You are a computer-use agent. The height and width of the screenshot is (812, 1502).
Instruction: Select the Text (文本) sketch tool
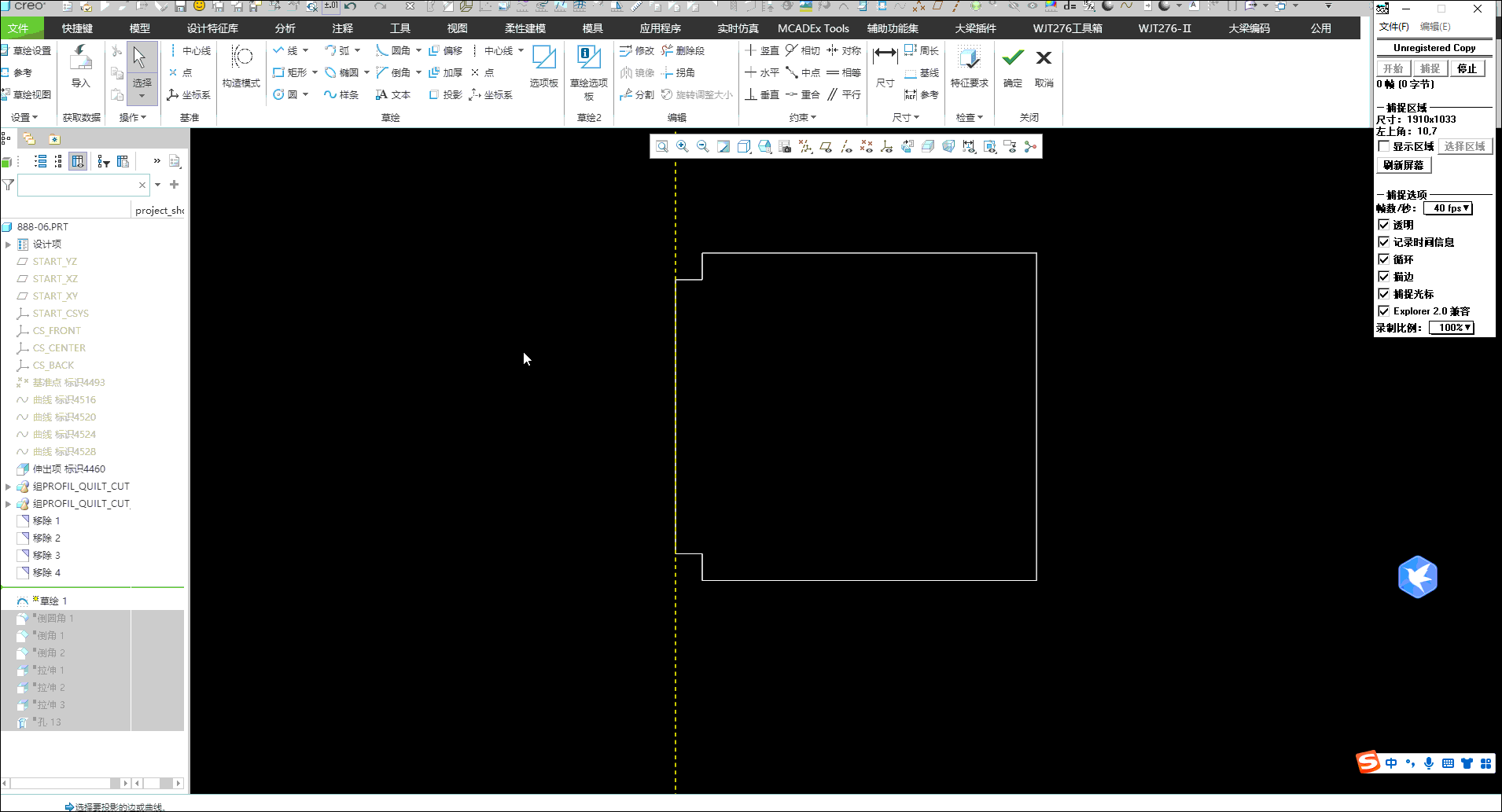pyautogui.click(x=393, y=94)
